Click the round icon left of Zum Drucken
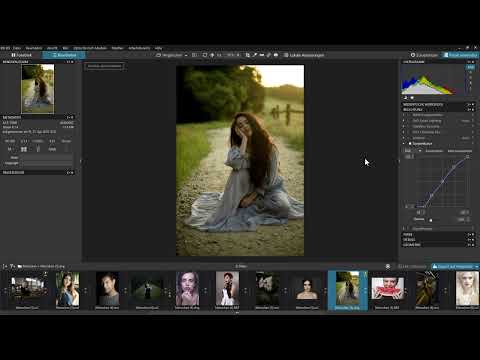 click(x=388, y=266)
